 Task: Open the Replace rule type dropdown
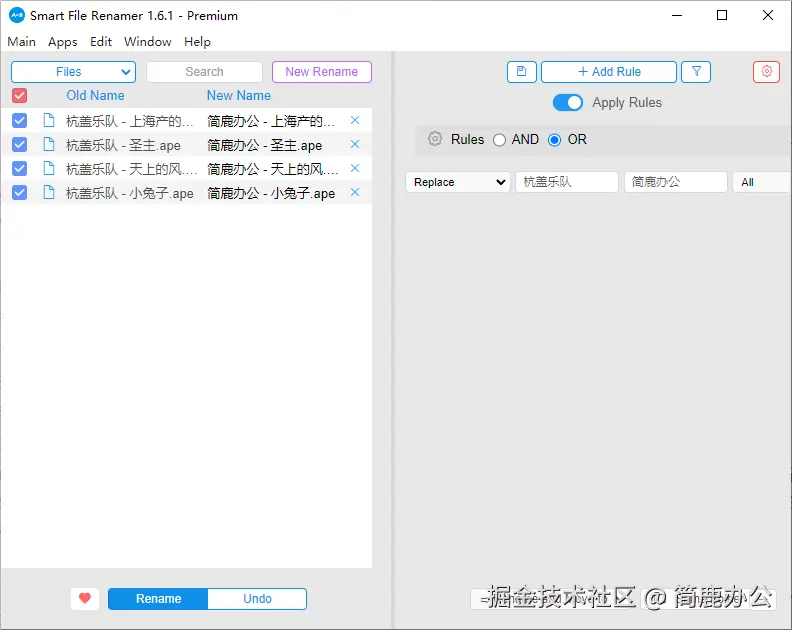458,182
